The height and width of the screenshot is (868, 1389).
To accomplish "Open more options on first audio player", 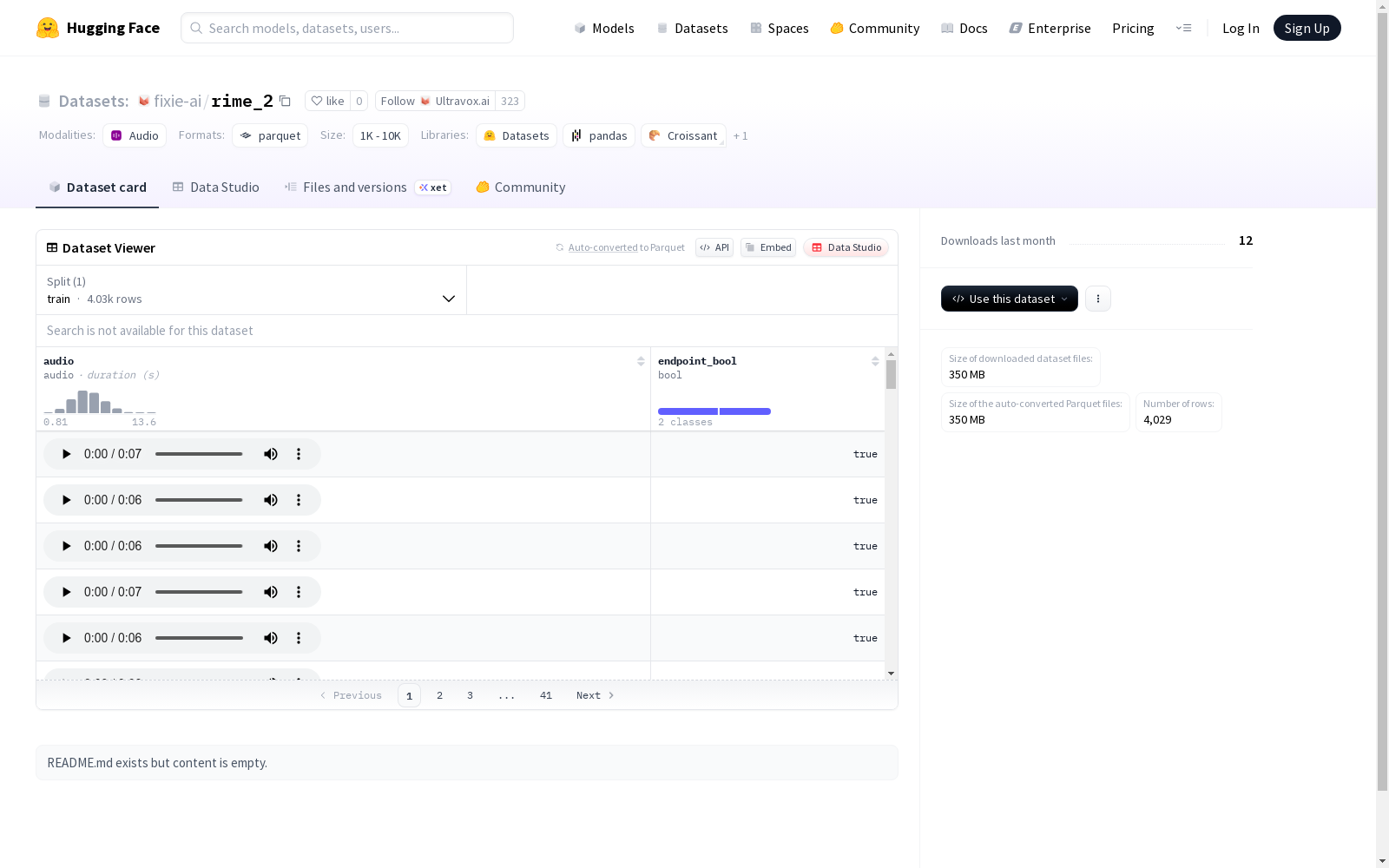I will click(299, 454).
